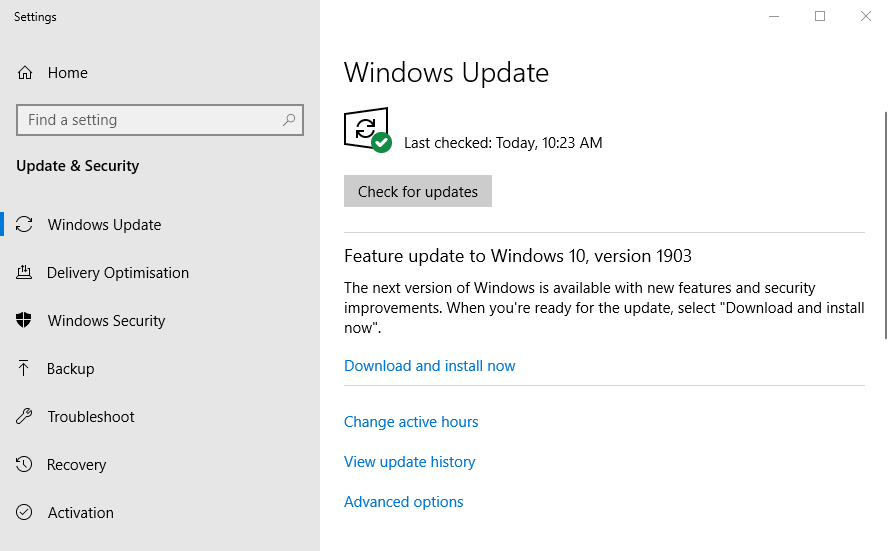The height and width of the screenshot is (551, 889).
Task: Click the Backup upward arrow icon
Action: click(x=23, y=368)
